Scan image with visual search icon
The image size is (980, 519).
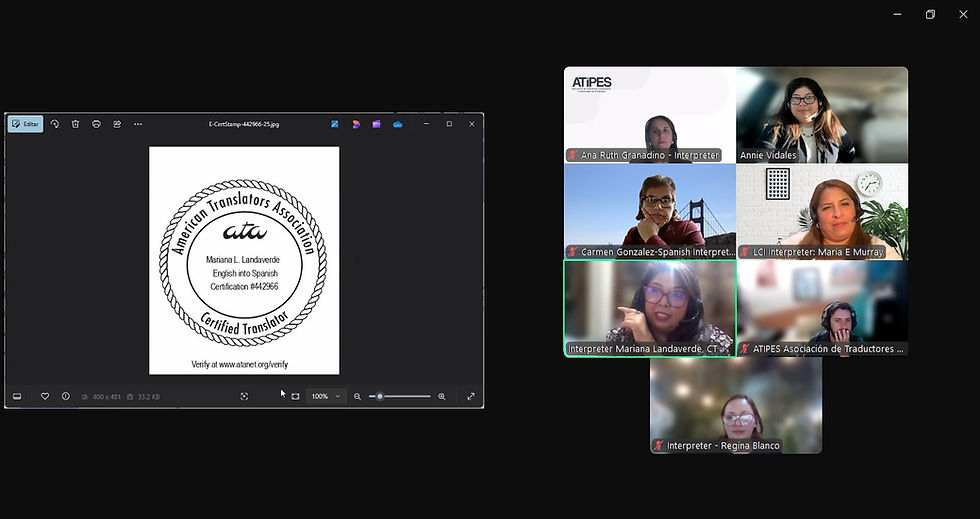[x=244, y=396]
